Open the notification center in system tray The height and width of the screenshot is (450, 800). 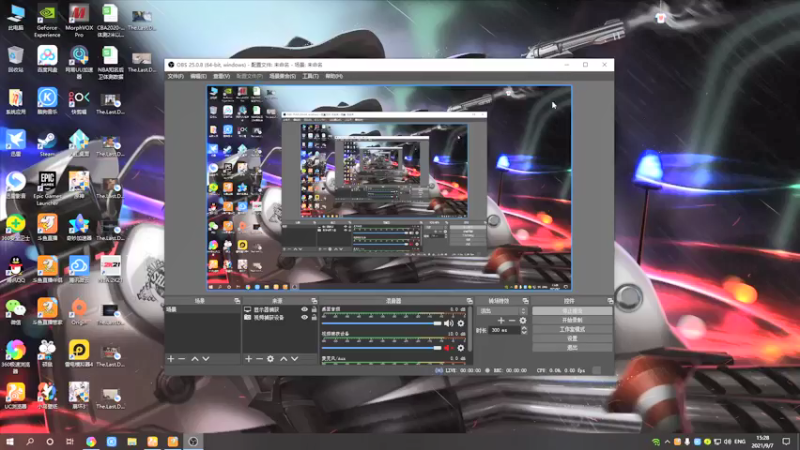(x=786, y=441)
